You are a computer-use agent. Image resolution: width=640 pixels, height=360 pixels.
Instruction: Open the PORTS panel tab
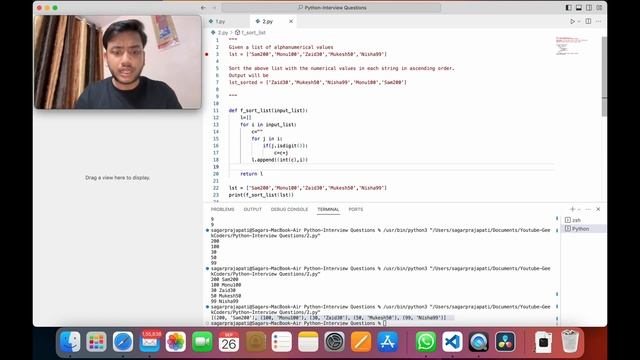[356, 209]
